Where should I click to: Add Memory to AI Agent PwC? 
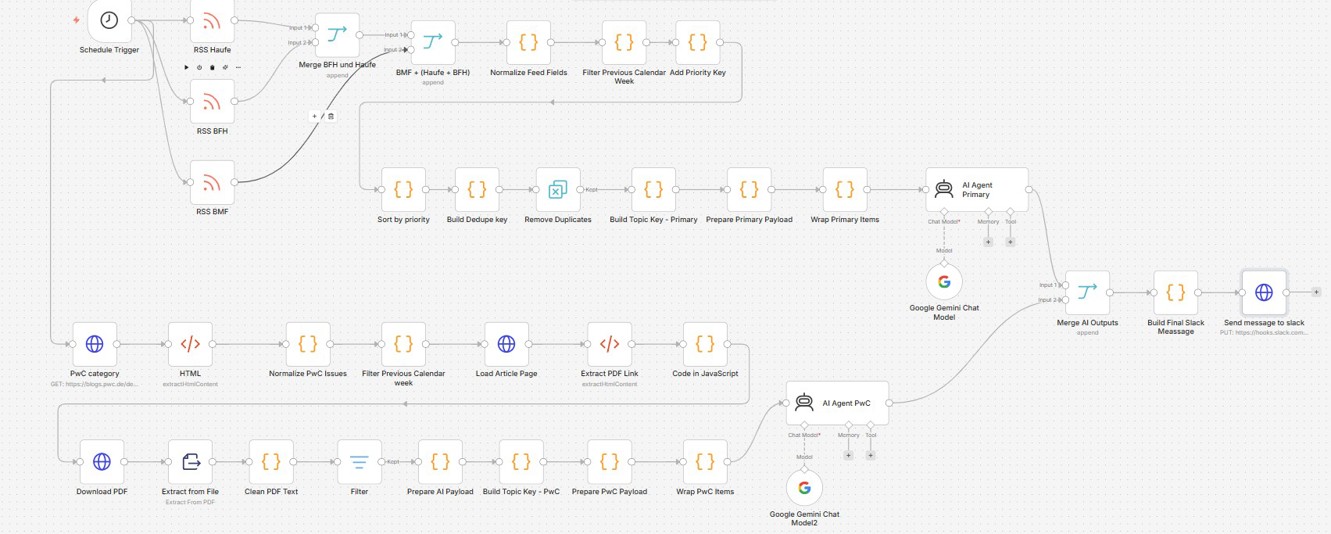pos(848,455)
